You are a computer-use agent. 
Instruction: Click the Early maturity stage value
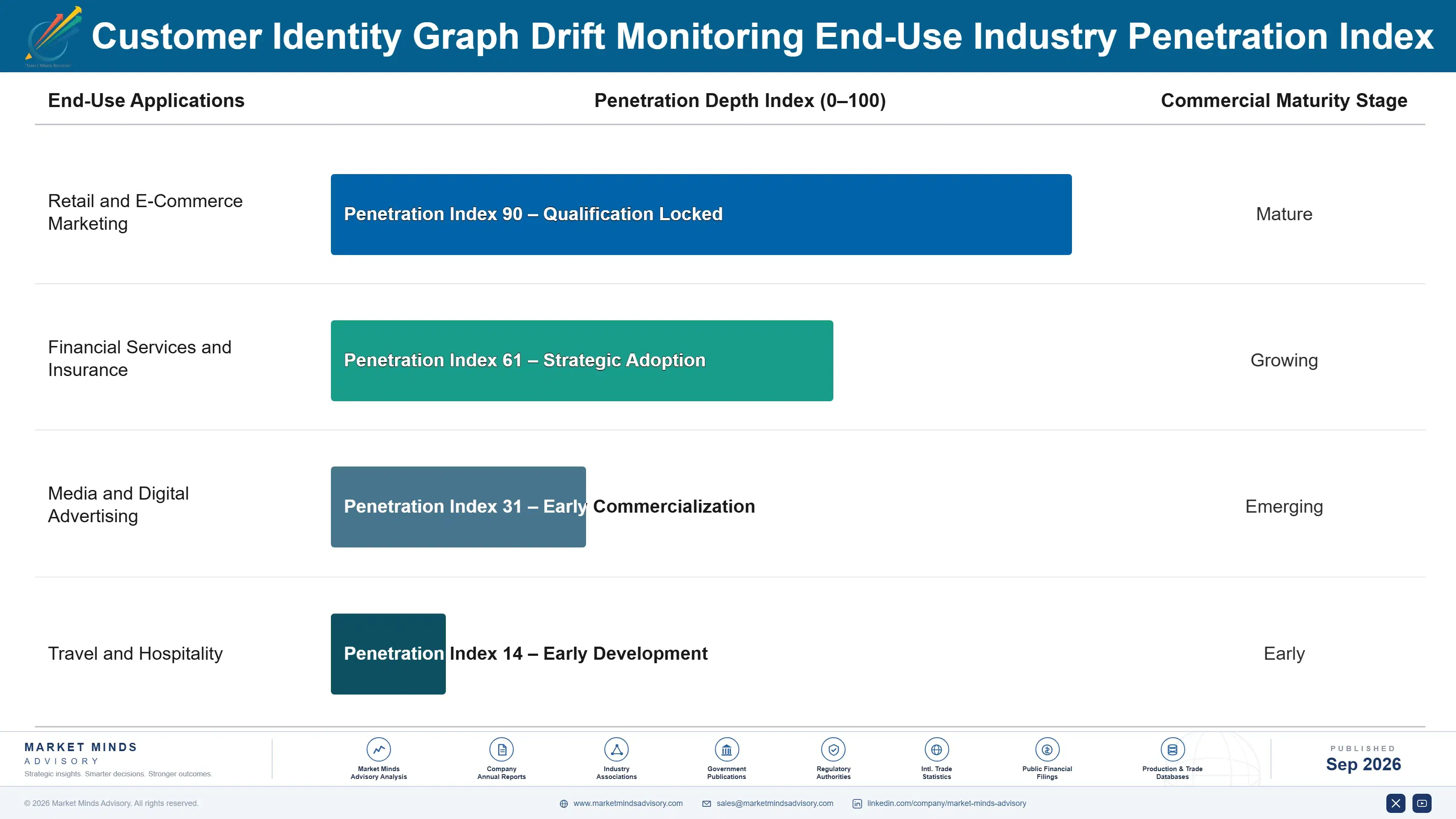[1284, 654]
